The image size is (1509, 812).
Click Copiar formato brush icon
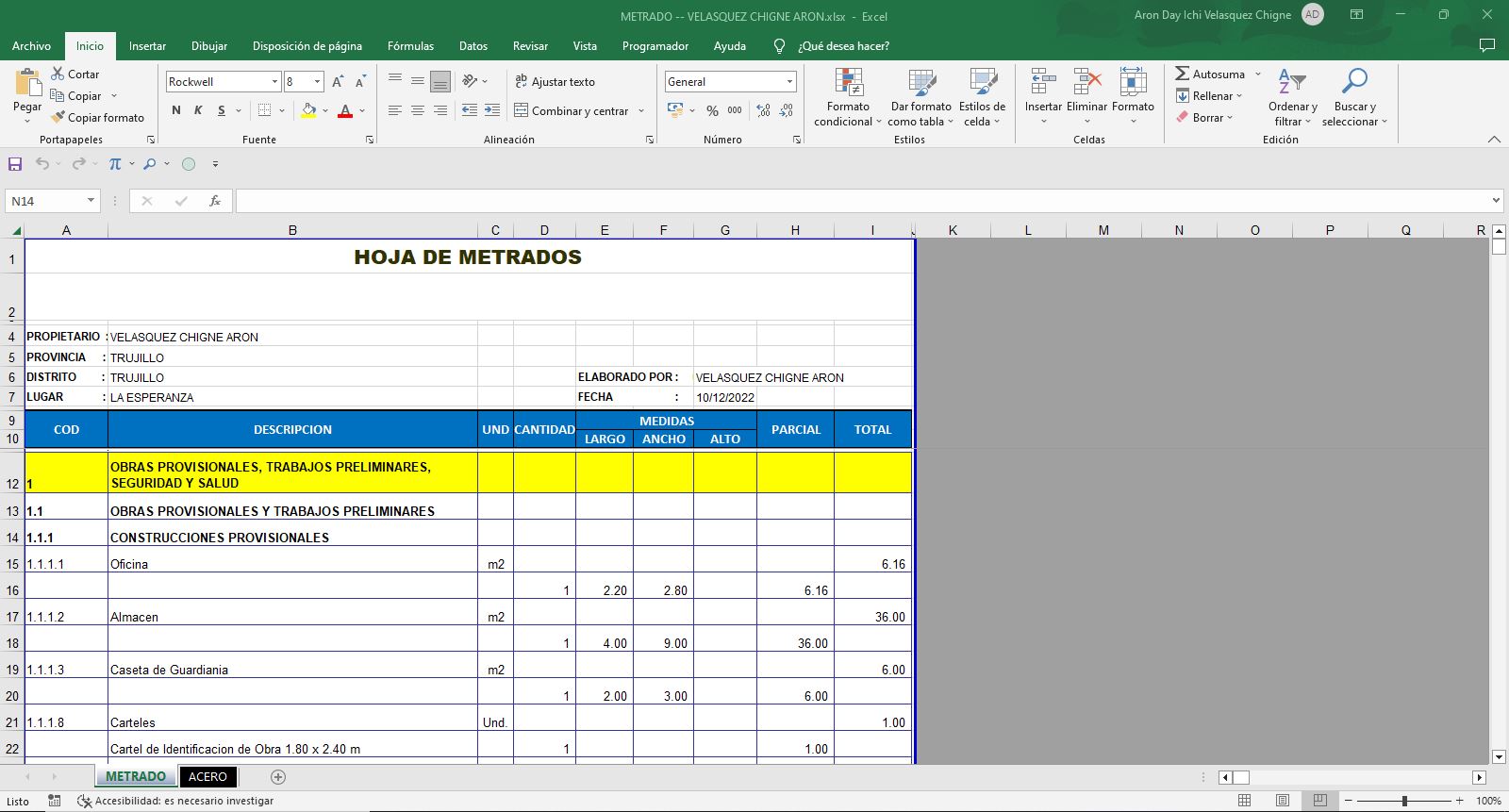pos(58,118)
